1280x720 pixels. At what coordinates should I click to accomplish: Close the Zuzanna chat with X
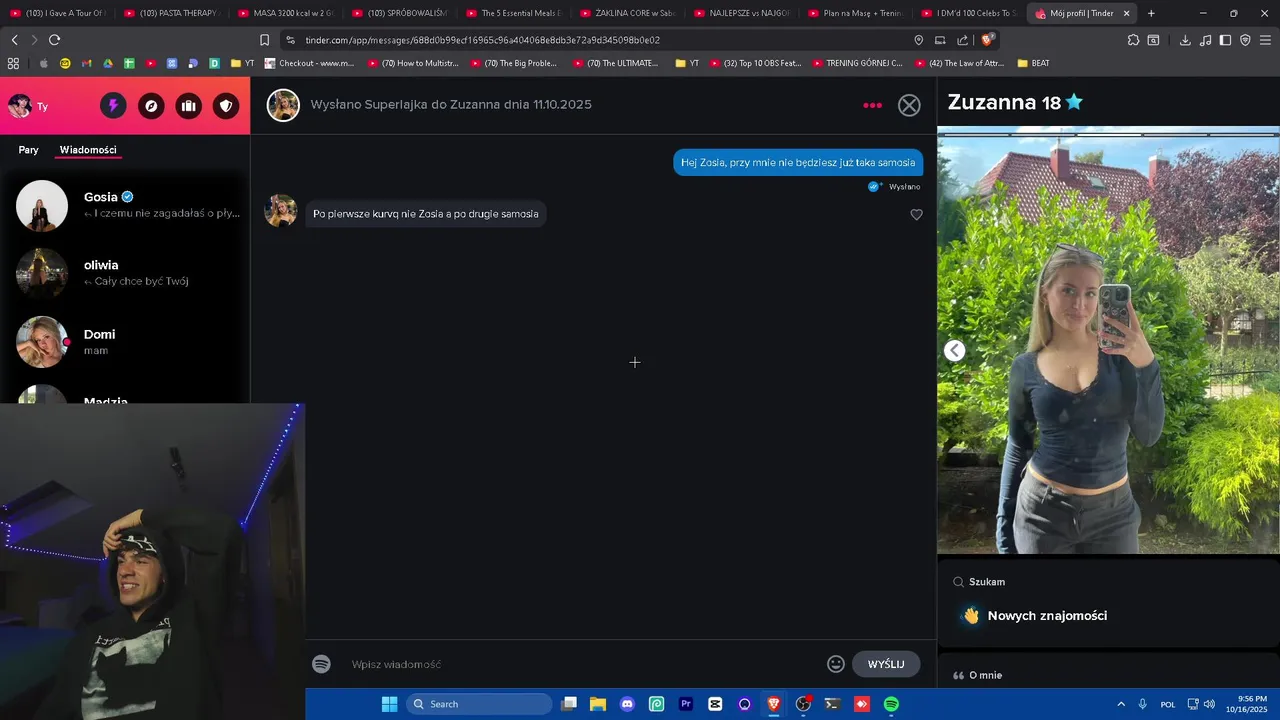click(x=909, y=105)
